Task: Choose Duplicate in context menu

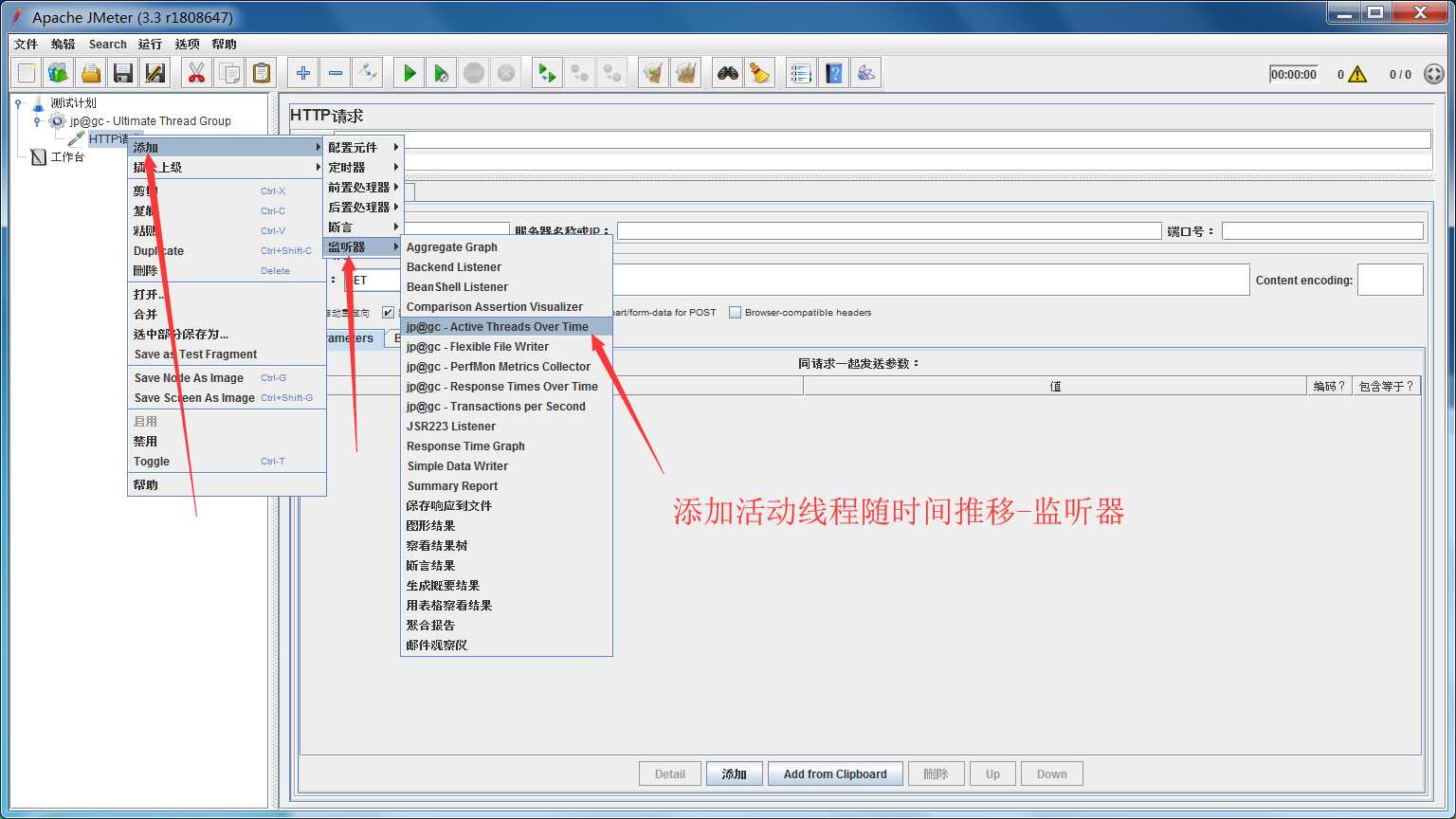Action: 227,250
